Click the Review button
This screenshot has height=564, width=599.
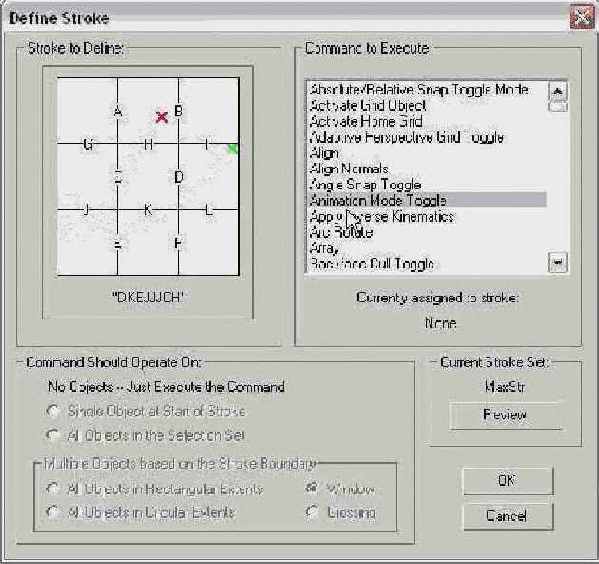click(x=505, y=415)
